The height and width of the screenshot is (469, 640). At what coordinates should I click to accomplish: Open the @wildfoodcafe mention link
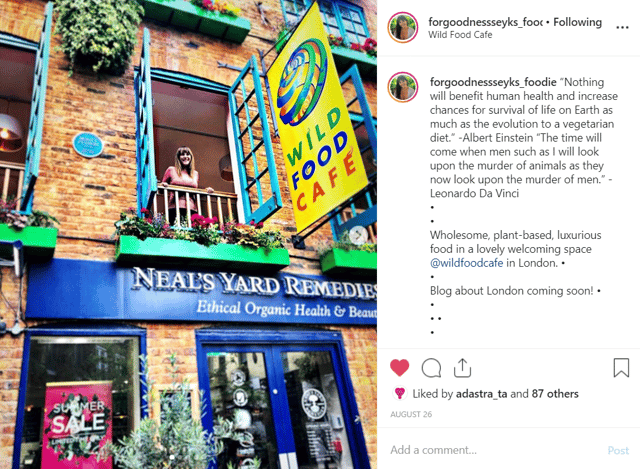tap(466, 263)
